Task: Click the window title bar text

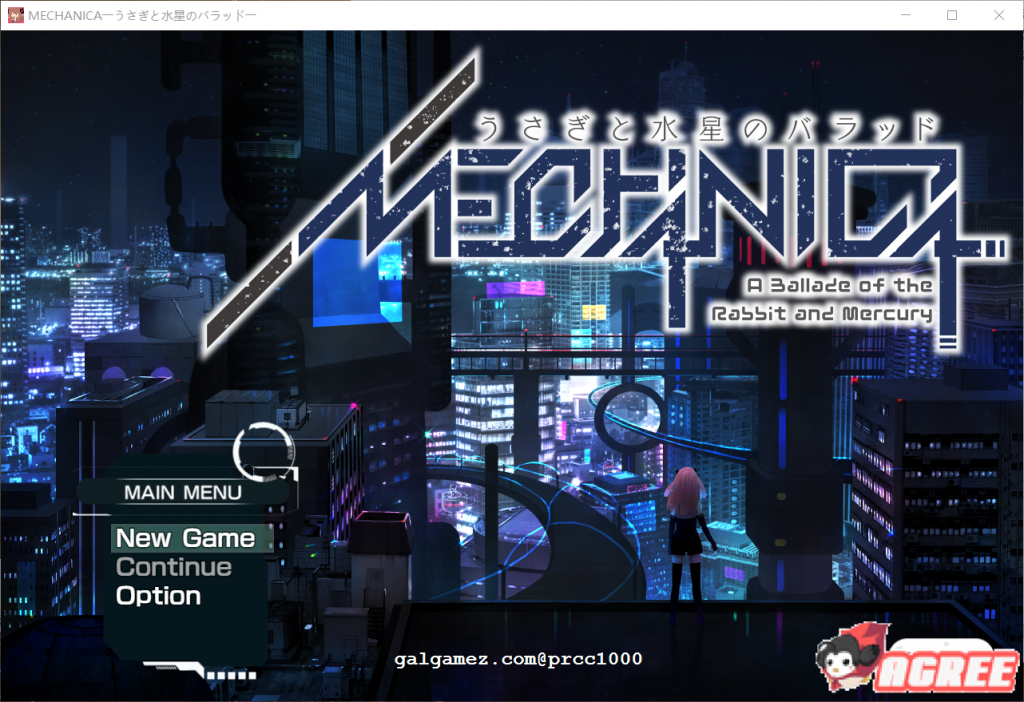Action: [x=142, y=15]
